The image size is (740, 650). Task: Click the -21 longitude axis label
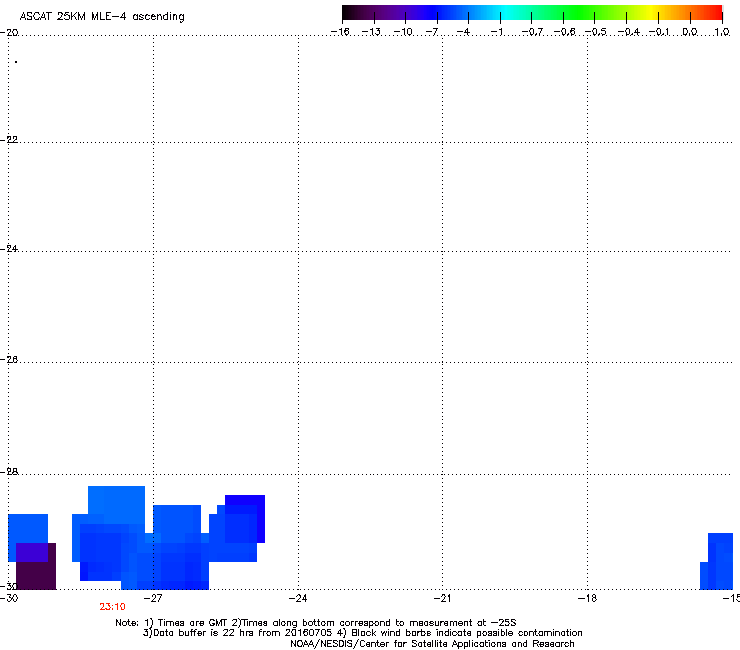(442, 599)
